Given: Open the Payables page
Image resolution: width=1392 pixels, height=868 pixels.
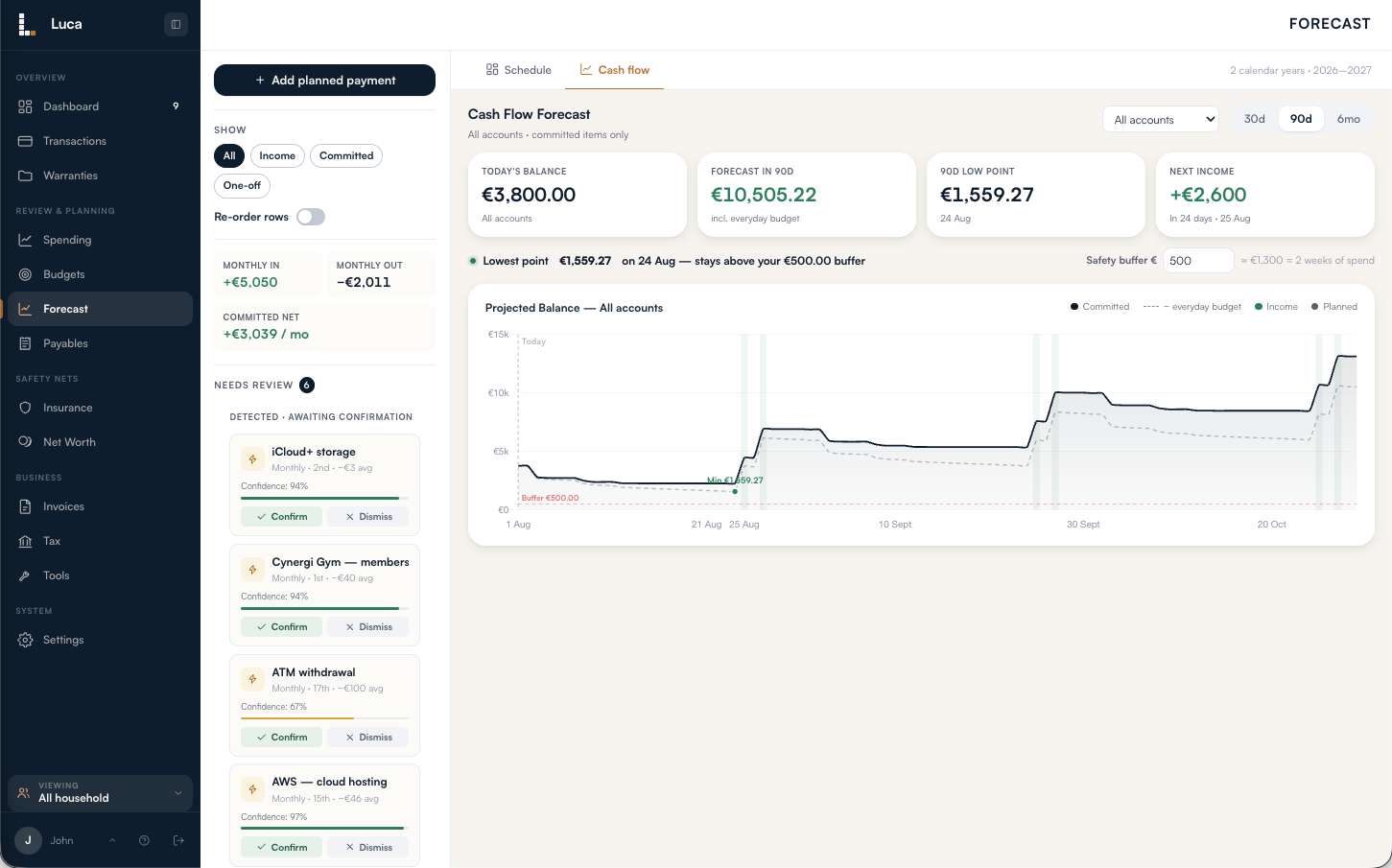Looking at the screenshot, I should 100,343.
